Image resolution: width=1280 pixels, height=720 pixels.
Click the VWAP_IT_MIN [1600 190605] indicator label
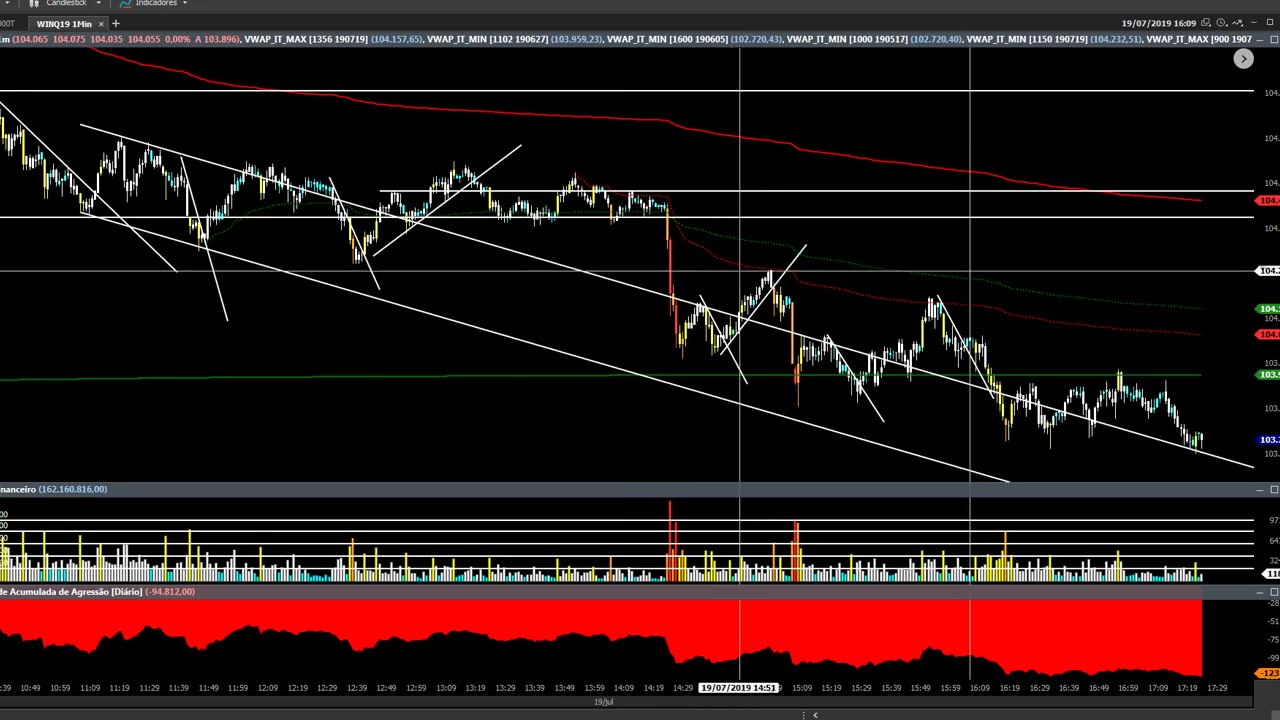coord(667,39)
